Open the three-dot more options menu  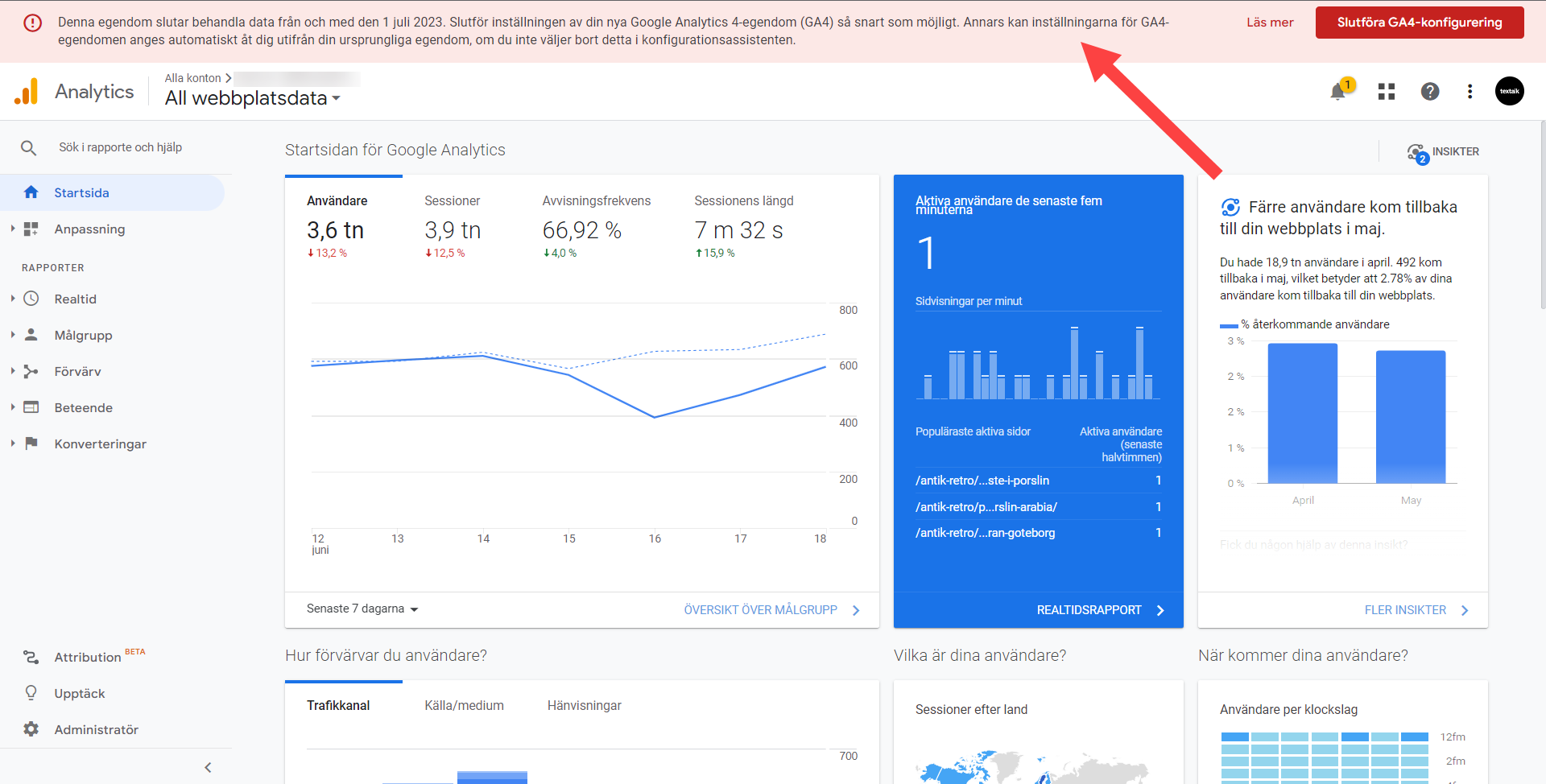pos(1470,92)
